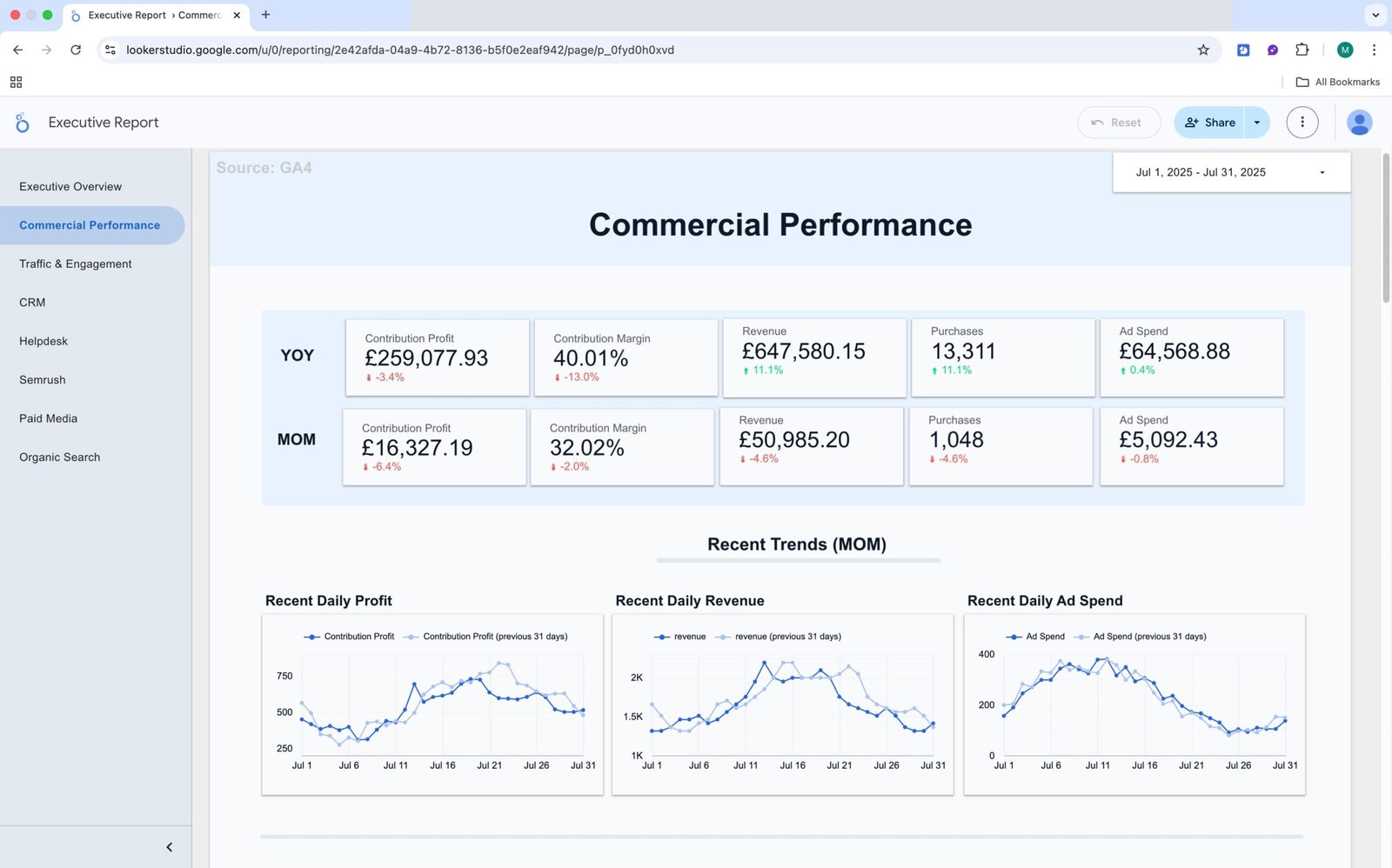
Task: Click the back navigation arrow
Action: click(18, 50)
